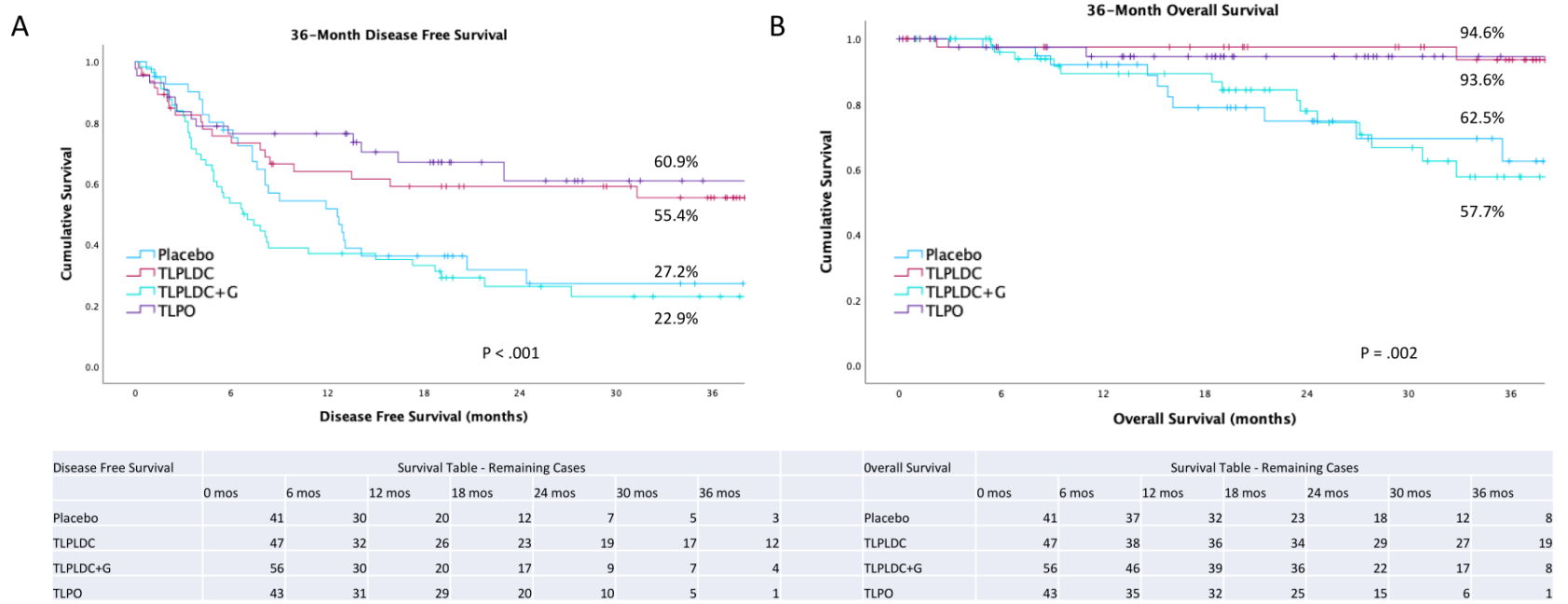Select the 22.9% curve annotation

[x=675, y=318]
